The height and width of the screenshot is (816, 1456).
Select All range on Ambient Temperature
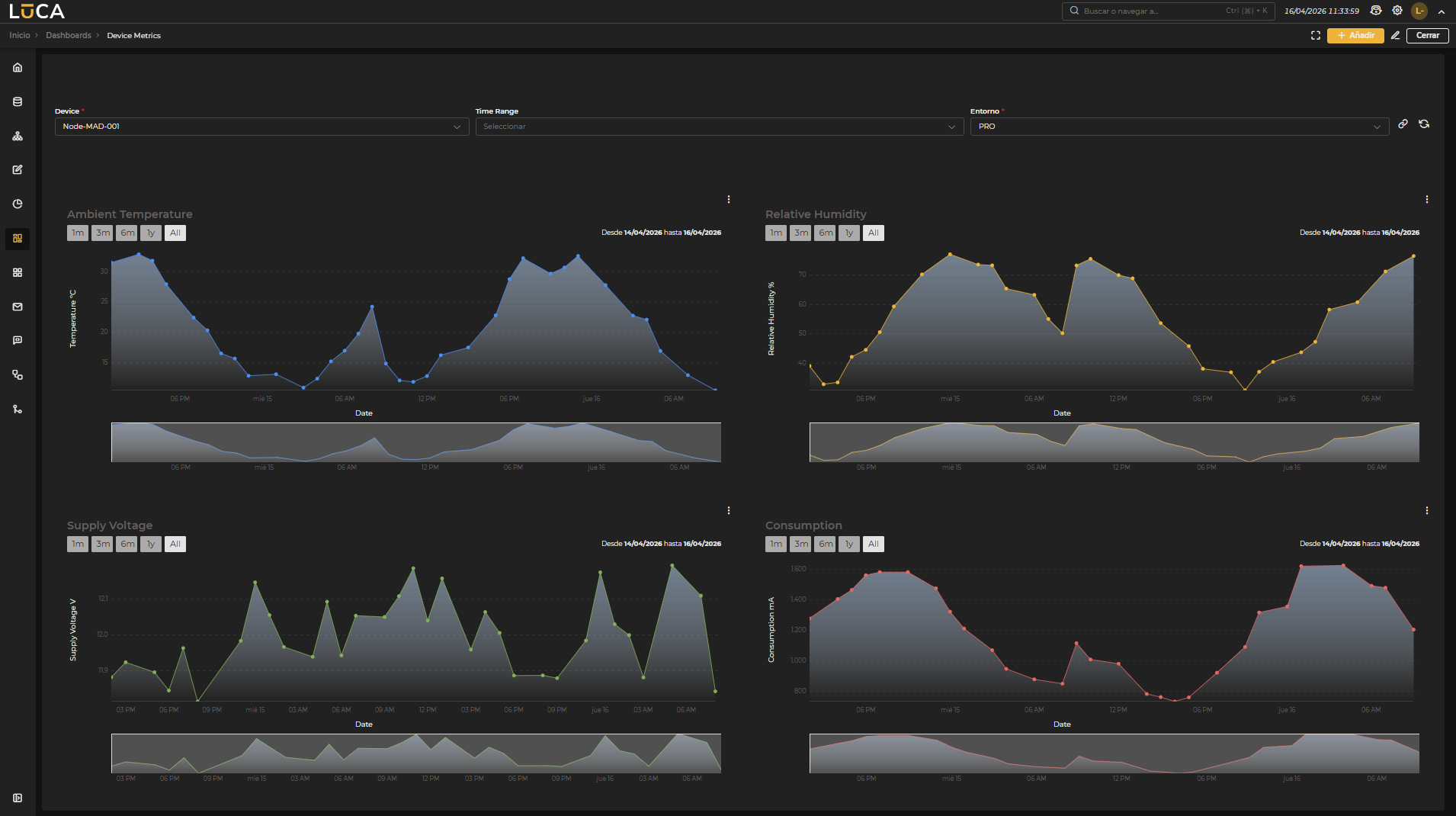tap(175, 233)
